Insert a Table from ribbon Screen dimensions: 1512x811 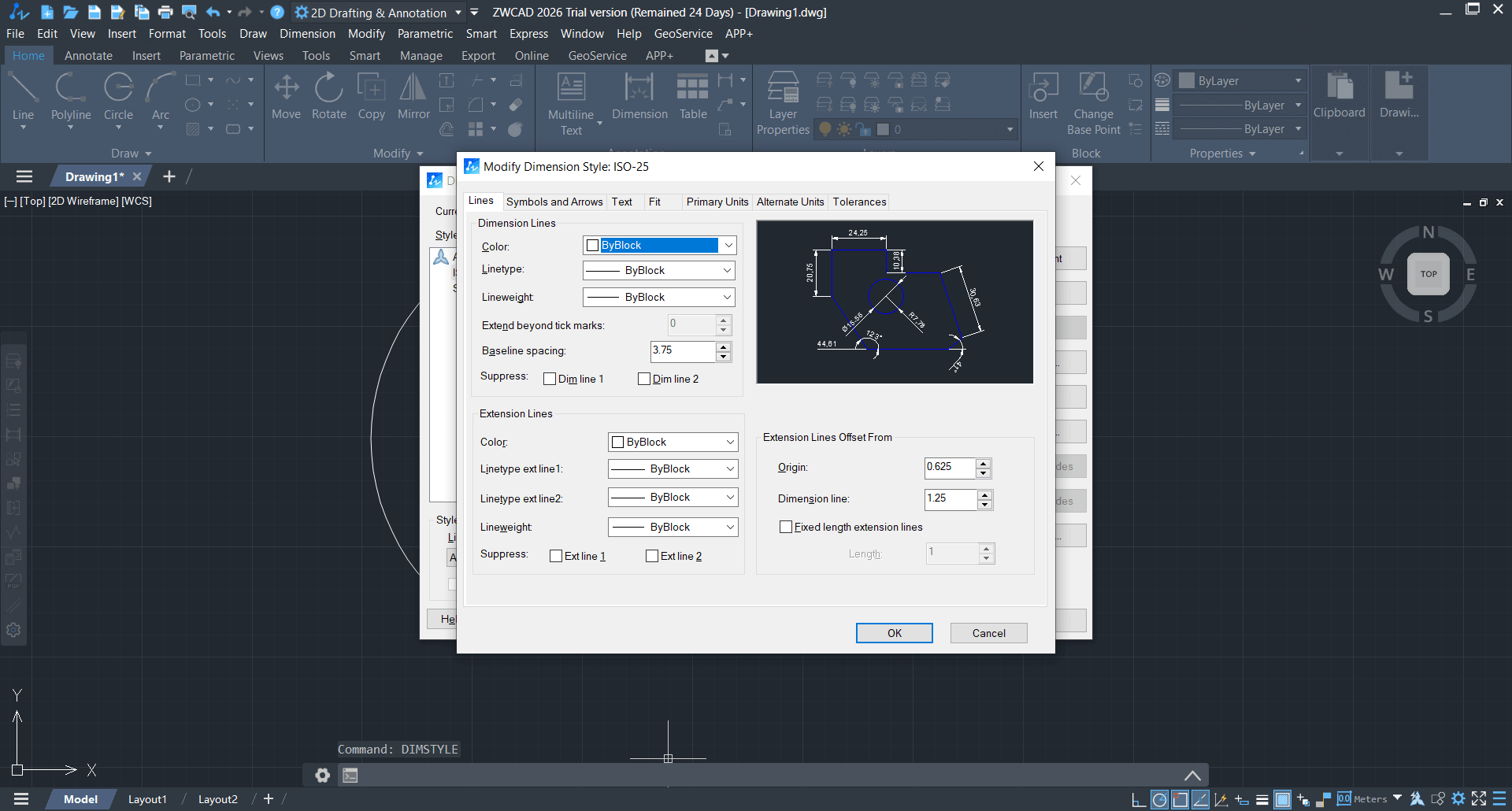[693, 96]
